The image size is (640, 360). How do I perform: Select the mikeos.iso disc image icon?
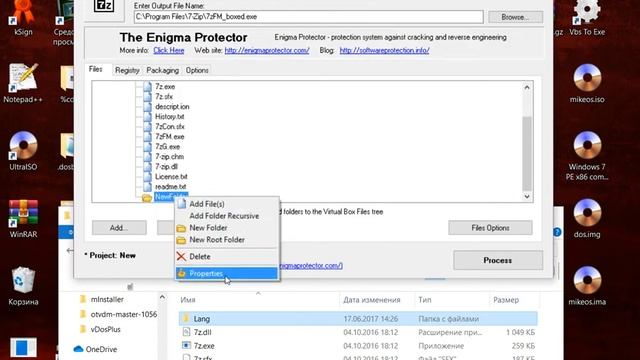pos(587,83)
